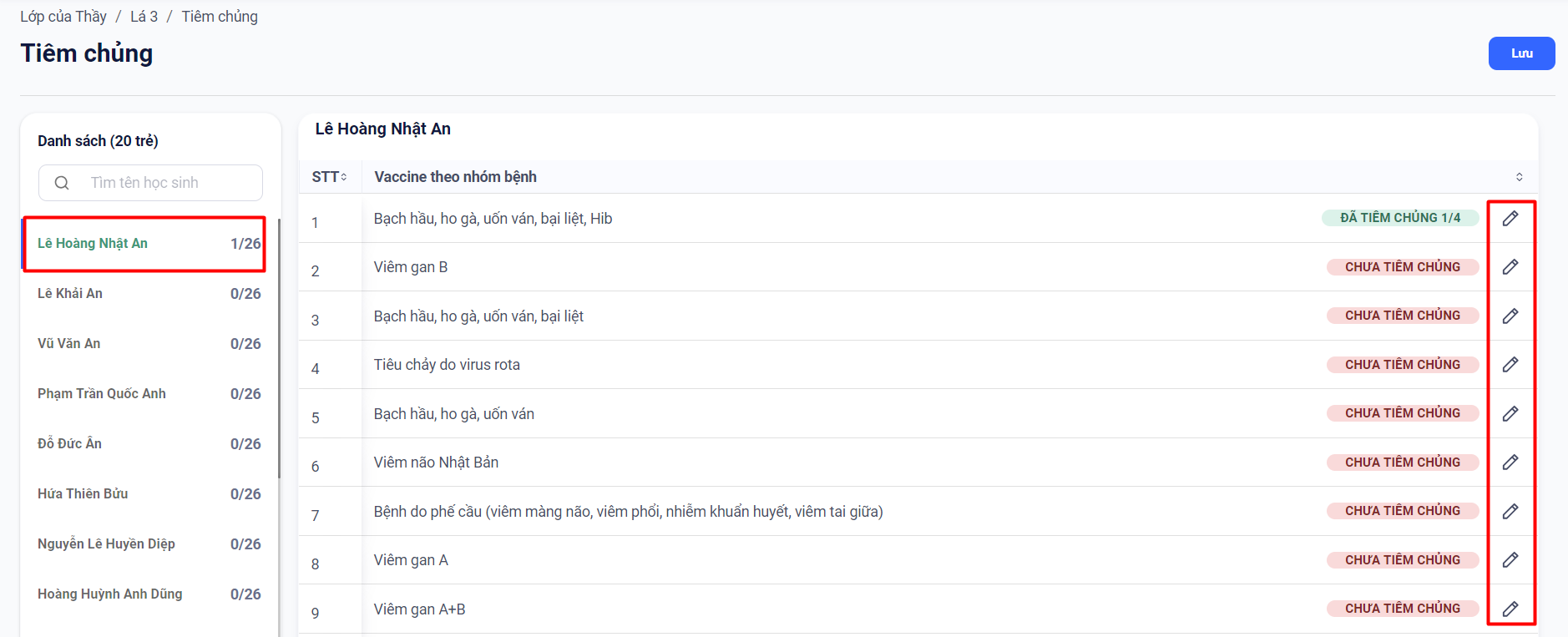Open edit for Viêm gan A row

(1510, 560)
